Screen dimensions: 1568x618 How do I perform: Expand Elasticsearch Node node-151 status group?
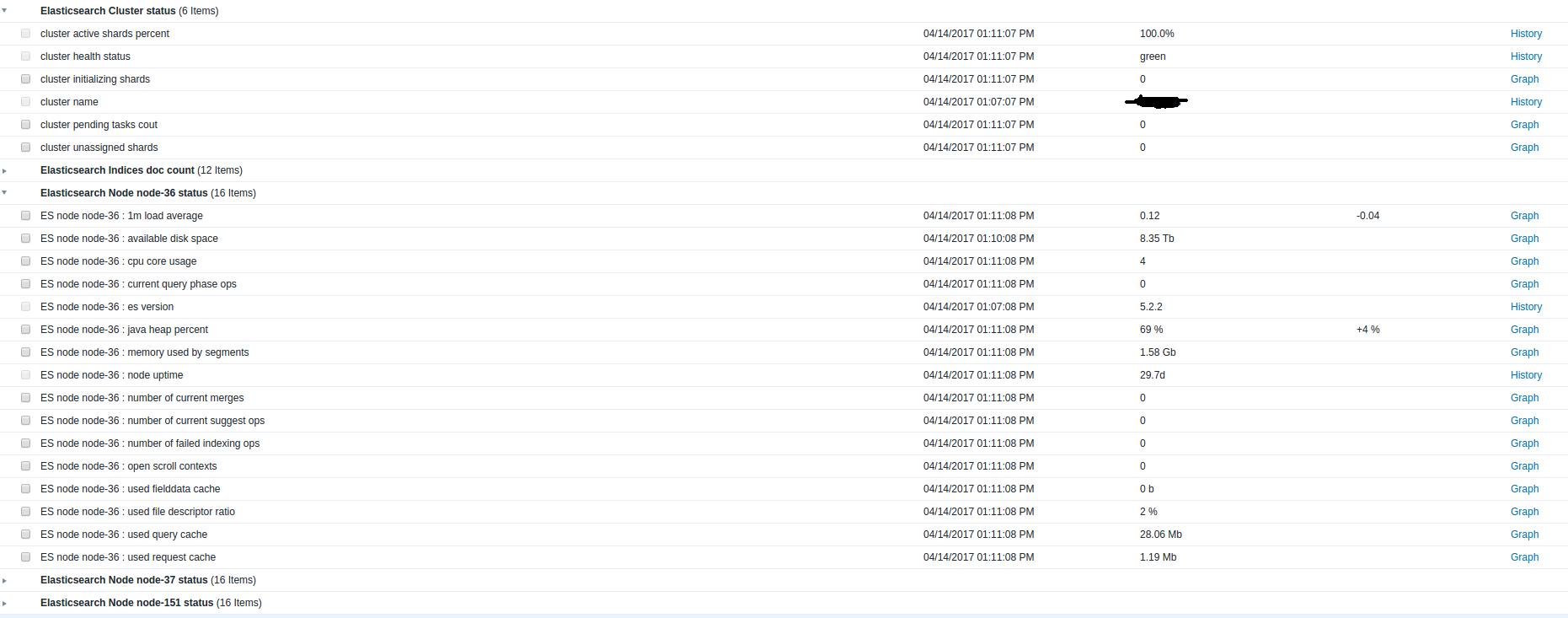pos(4,603)
